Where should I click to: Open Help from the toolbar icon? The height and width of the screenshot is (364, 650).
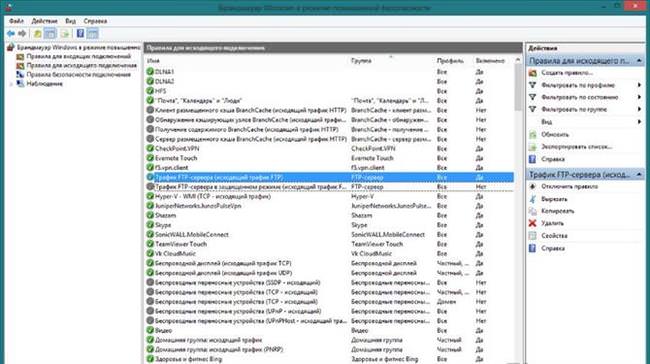pyautogui.click(x=80, y=34)
